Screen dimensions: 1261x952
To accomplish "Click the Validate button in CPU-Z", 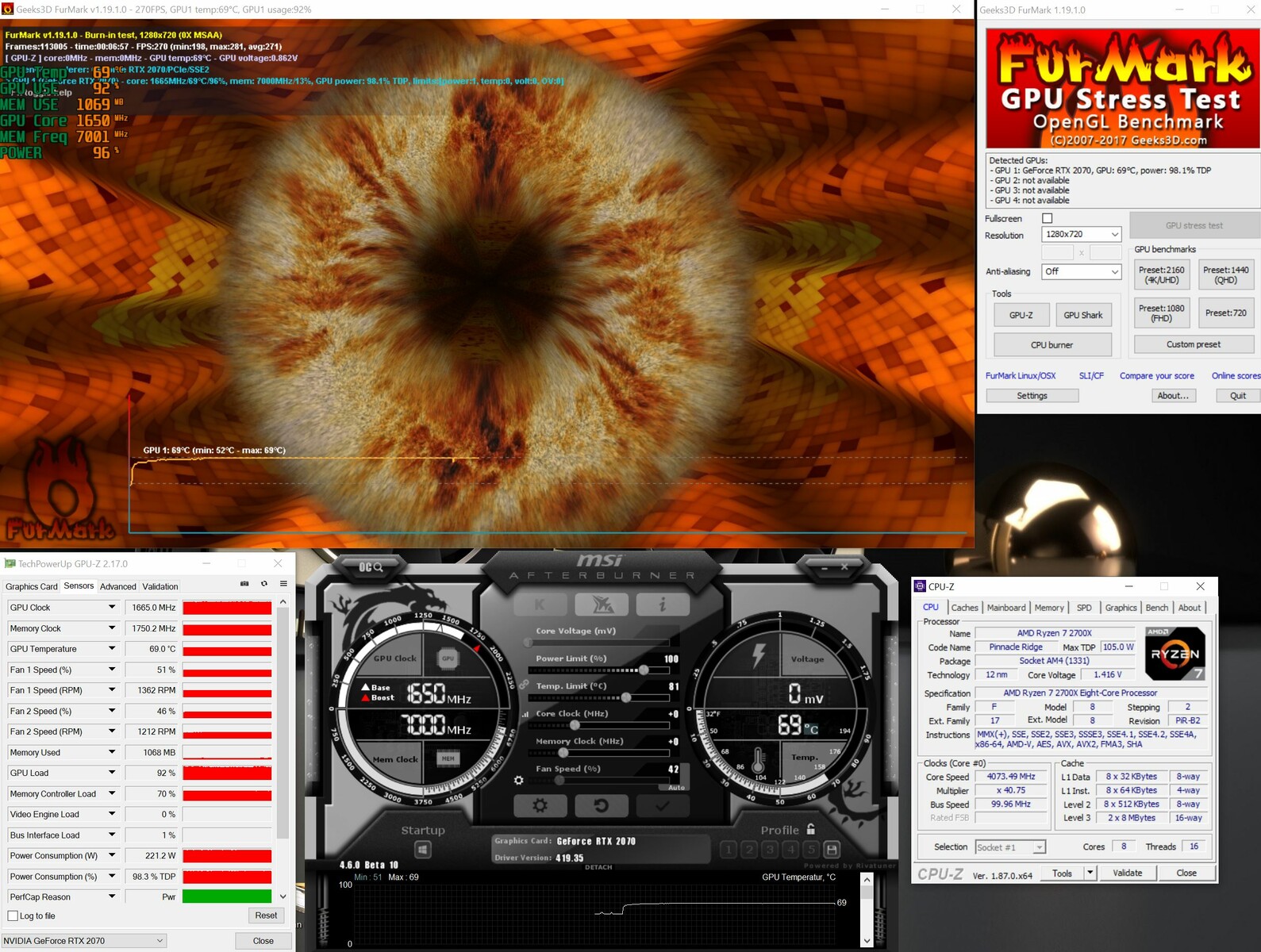I will (1128, 873).
